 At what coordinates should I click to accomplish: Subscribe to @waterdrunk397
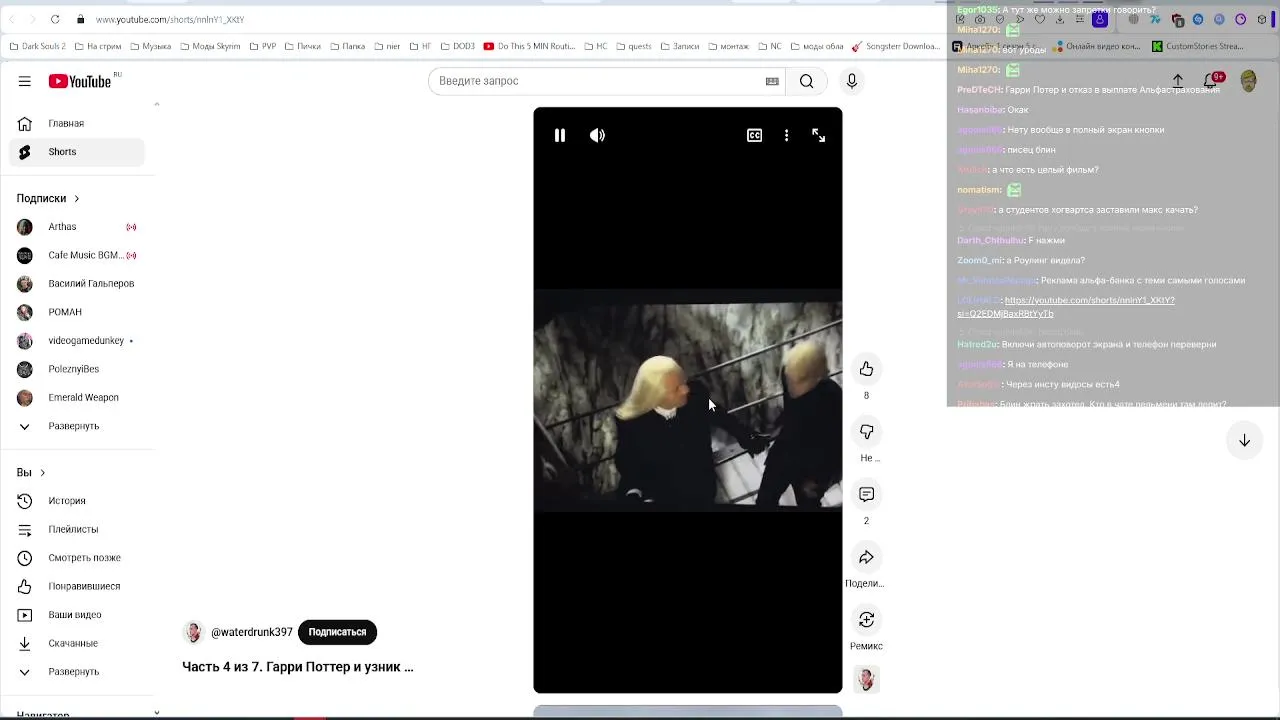click(337, 632)
